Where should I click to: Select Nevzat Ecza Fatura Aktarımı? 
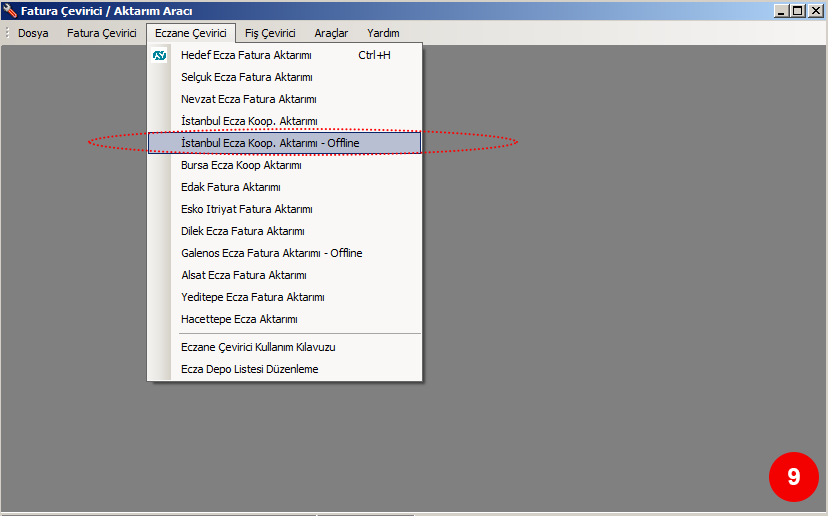pos(285,99)
